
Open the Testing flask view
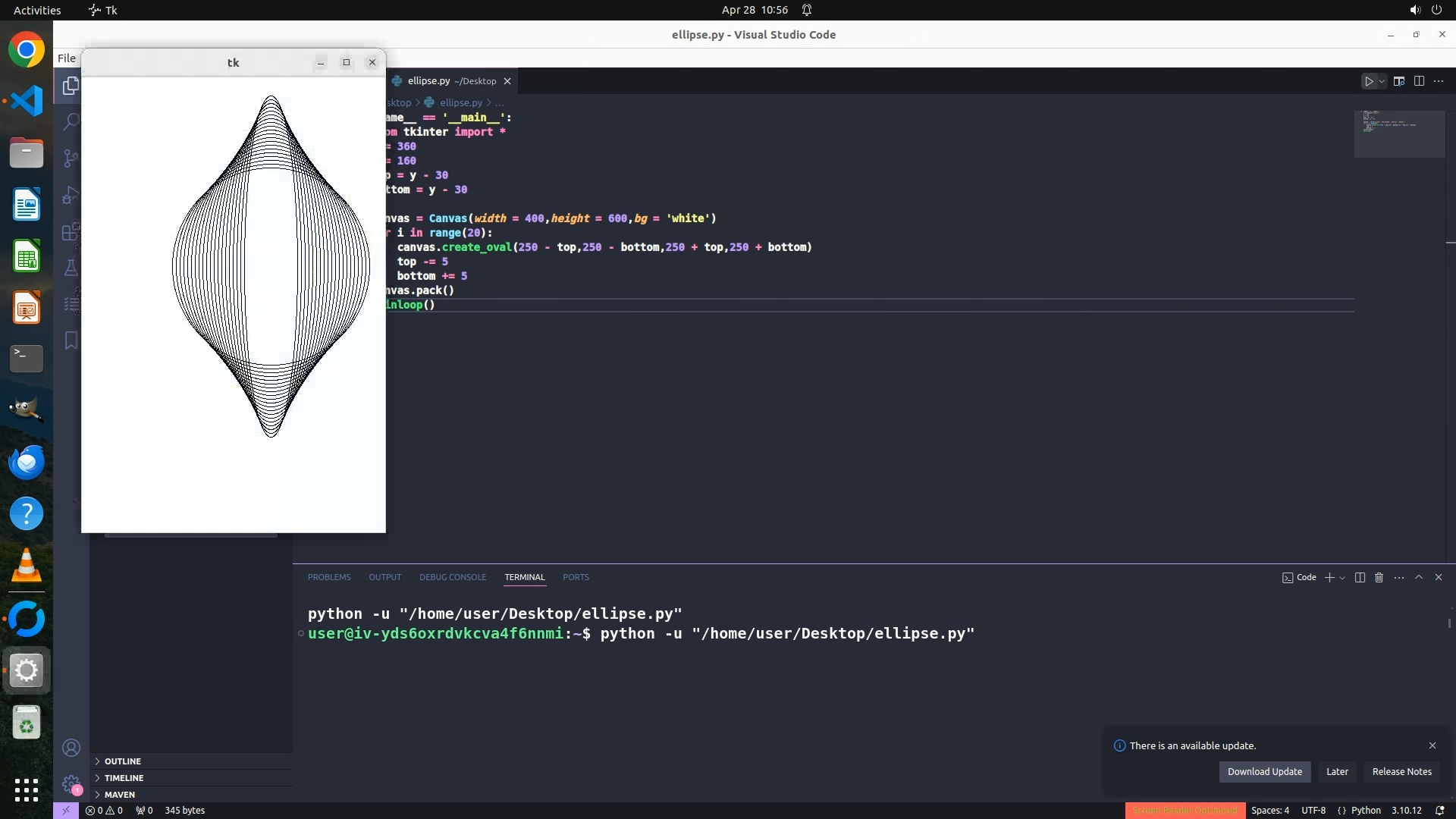[x=71, y=268]
